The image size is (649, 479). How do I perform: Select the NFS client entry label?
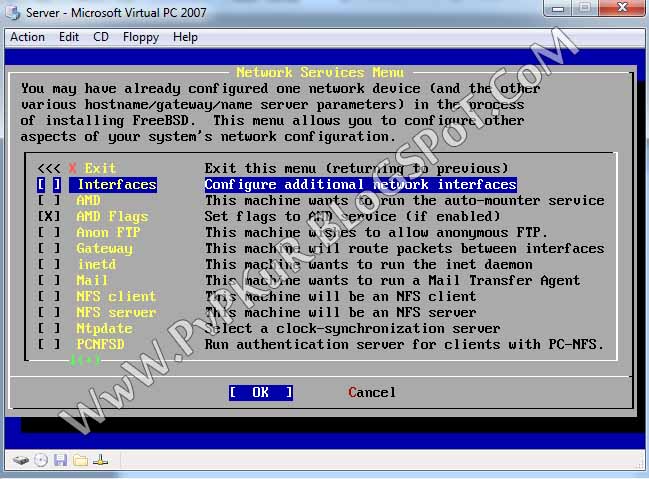point(116,296)
